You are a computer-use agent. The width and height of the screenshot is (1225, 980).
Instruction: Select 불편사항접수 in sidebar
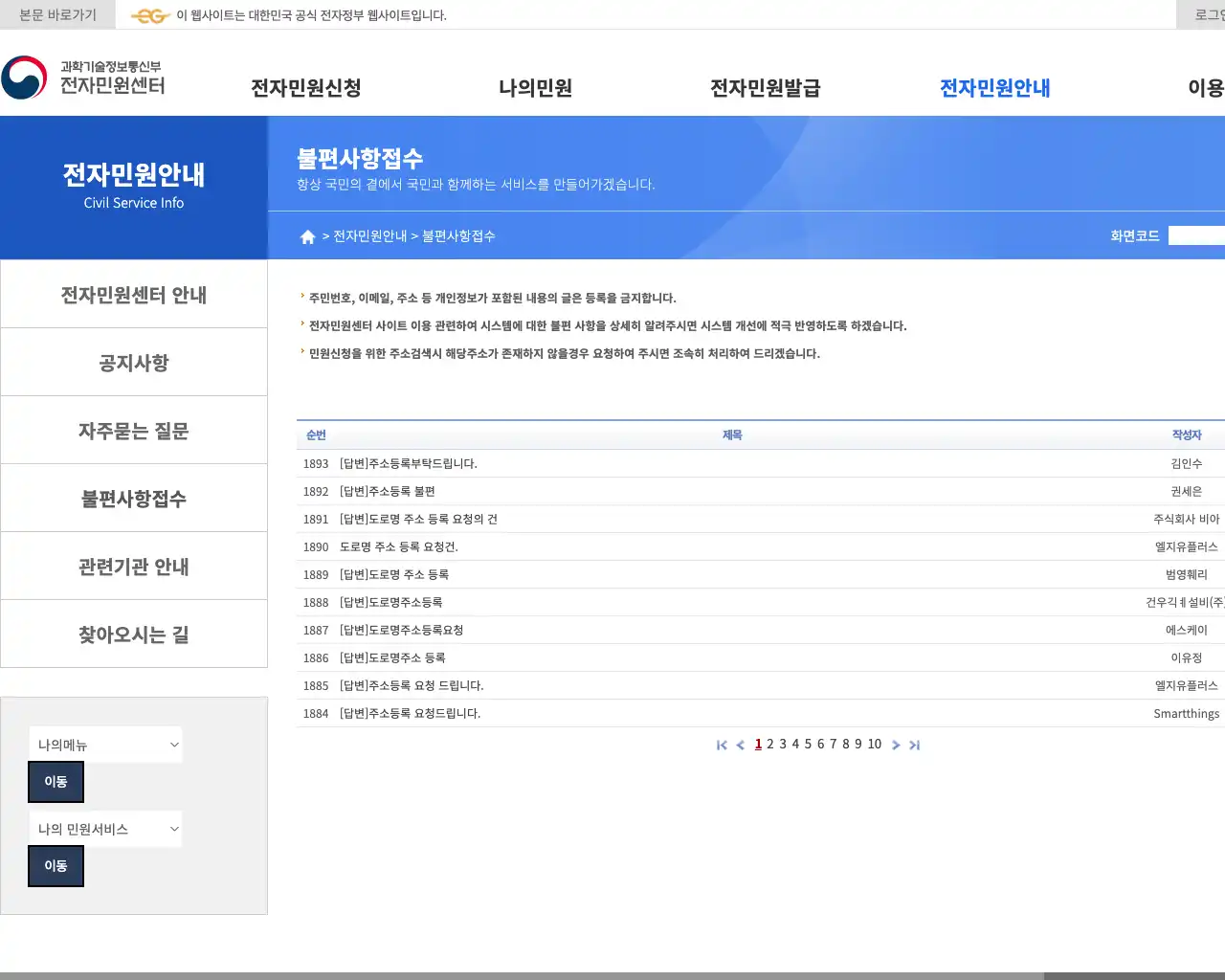(134, 499)
